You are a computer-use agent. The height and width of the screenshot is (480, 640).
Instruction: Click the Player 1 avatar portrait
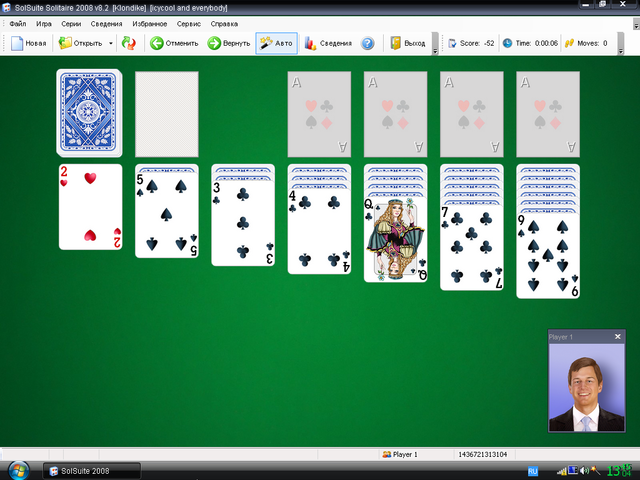[x=587, y=387]
